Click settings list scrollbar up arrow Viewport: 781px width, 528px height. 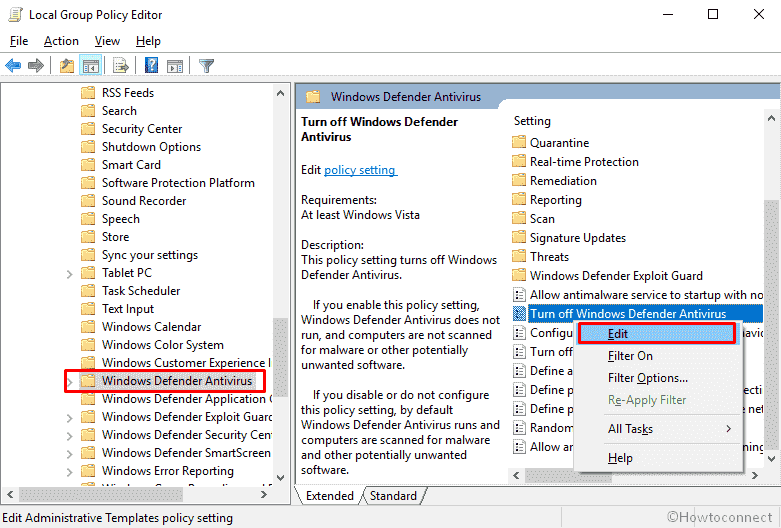[771, 119]
